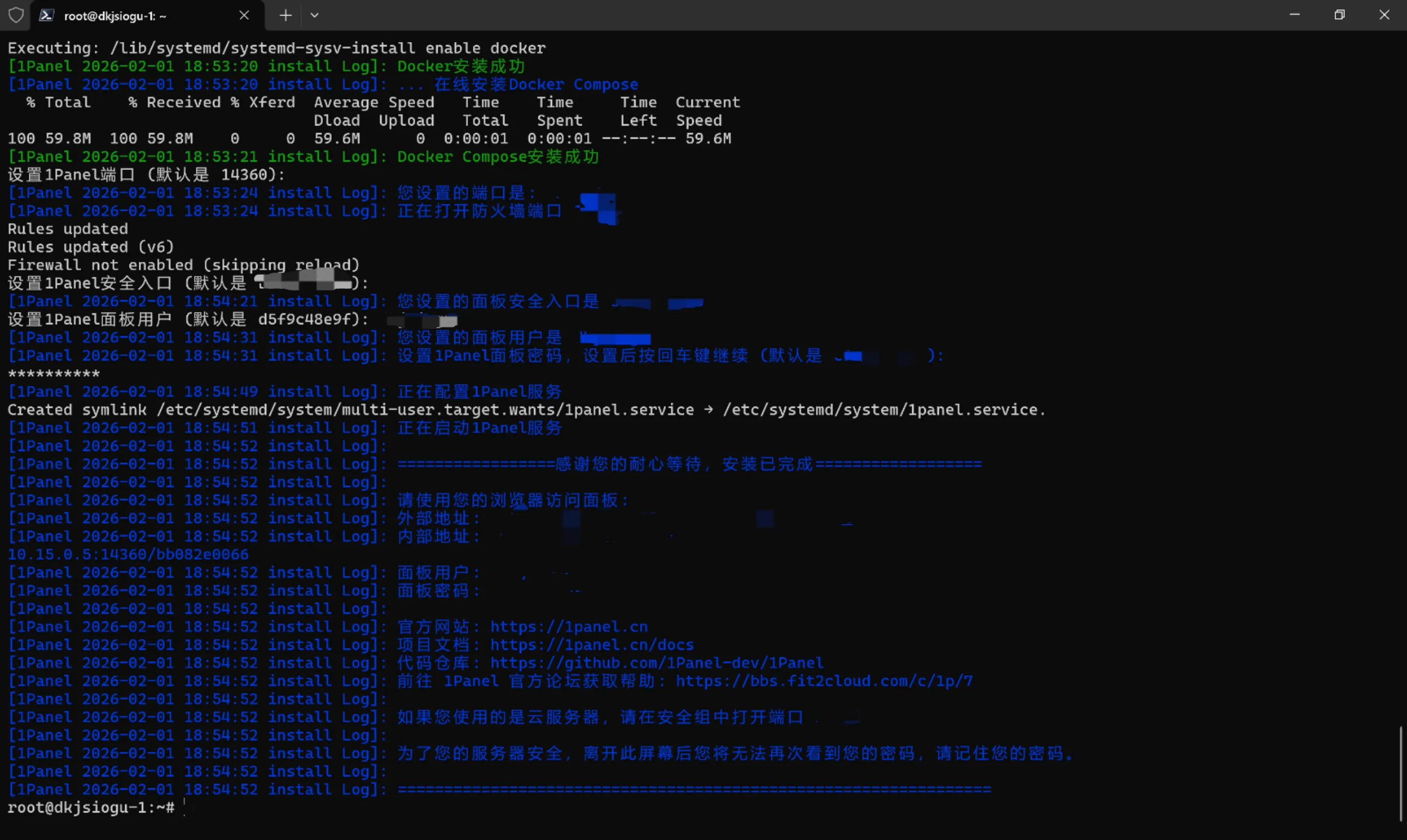This screenshot has height=840, width=1407.
Task: Click the '请使用您的浏览器访问面板' log line
Action: click(318, 501)
